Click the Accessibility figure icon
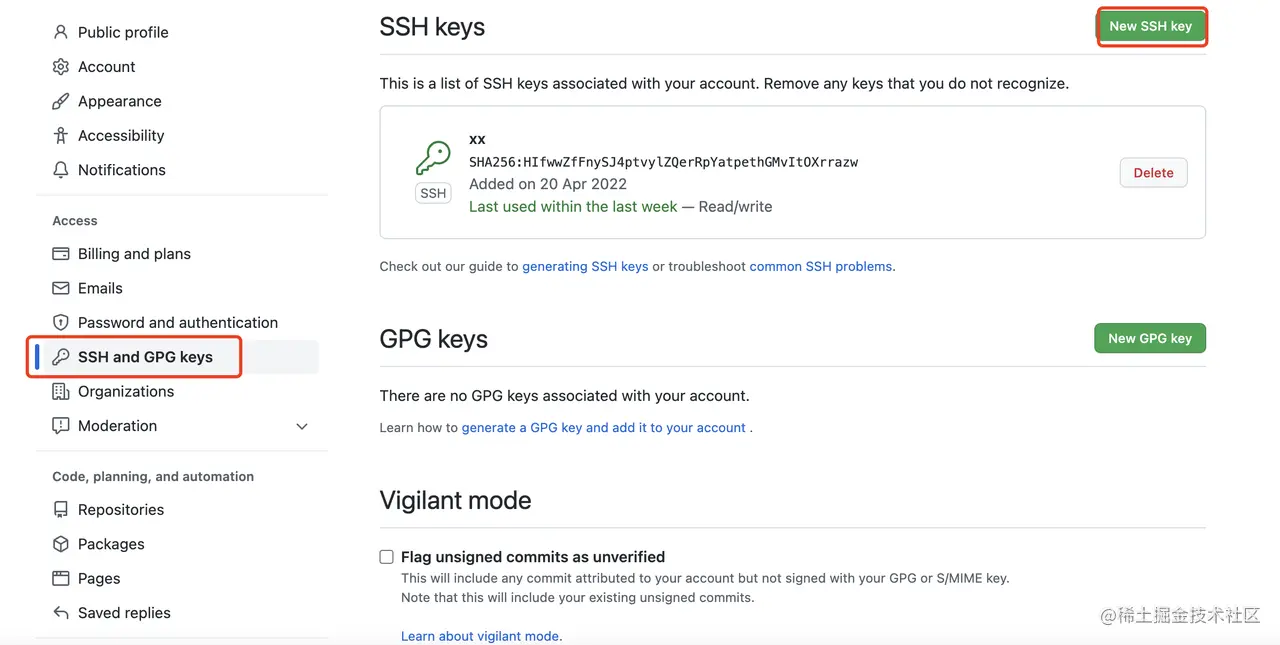 pyautogui.click(x=61, y=135)
